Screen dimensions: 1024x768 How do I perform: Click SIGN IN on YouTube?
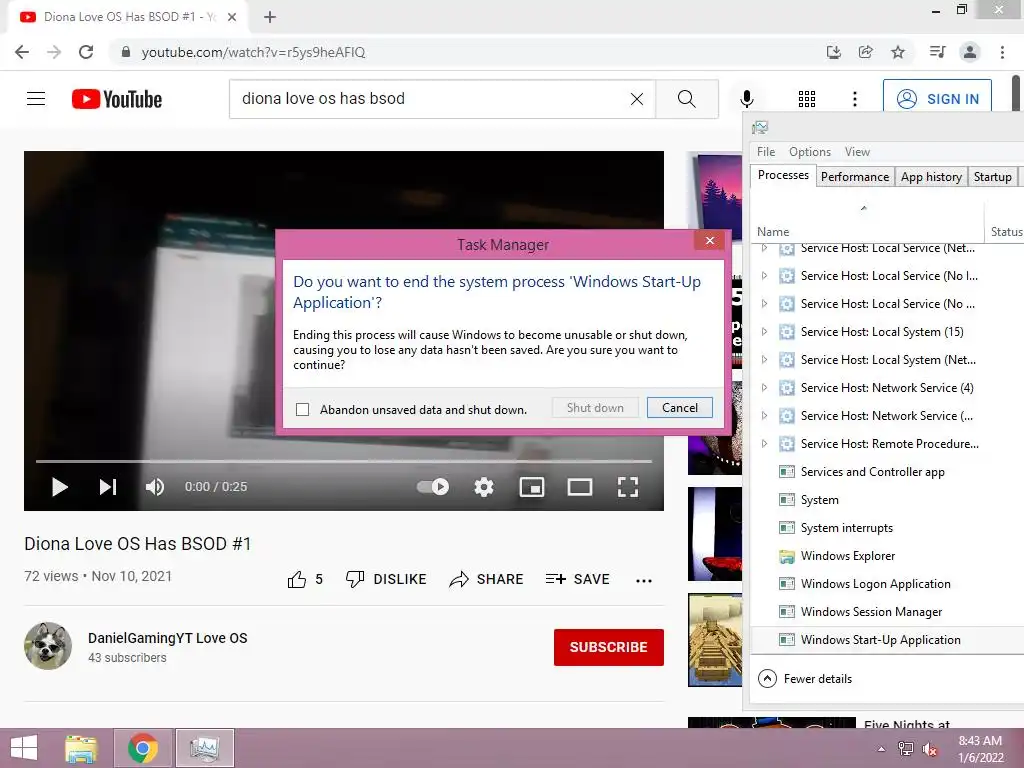937,99
